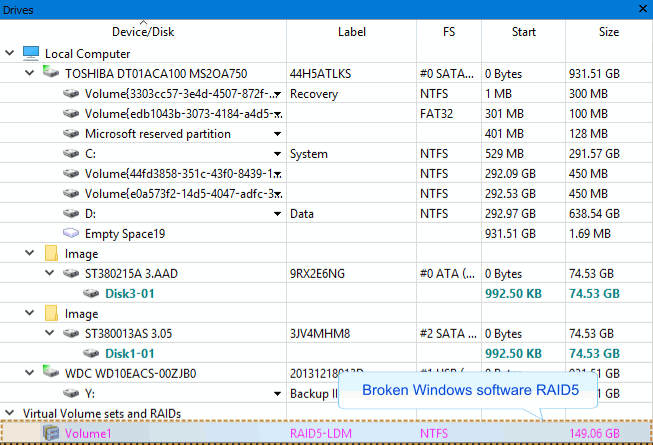The image size is (653, 445).
Task: Open dropdown for Microsoft reserved partition
Action: pyautogui.click(x=277, y=134)
